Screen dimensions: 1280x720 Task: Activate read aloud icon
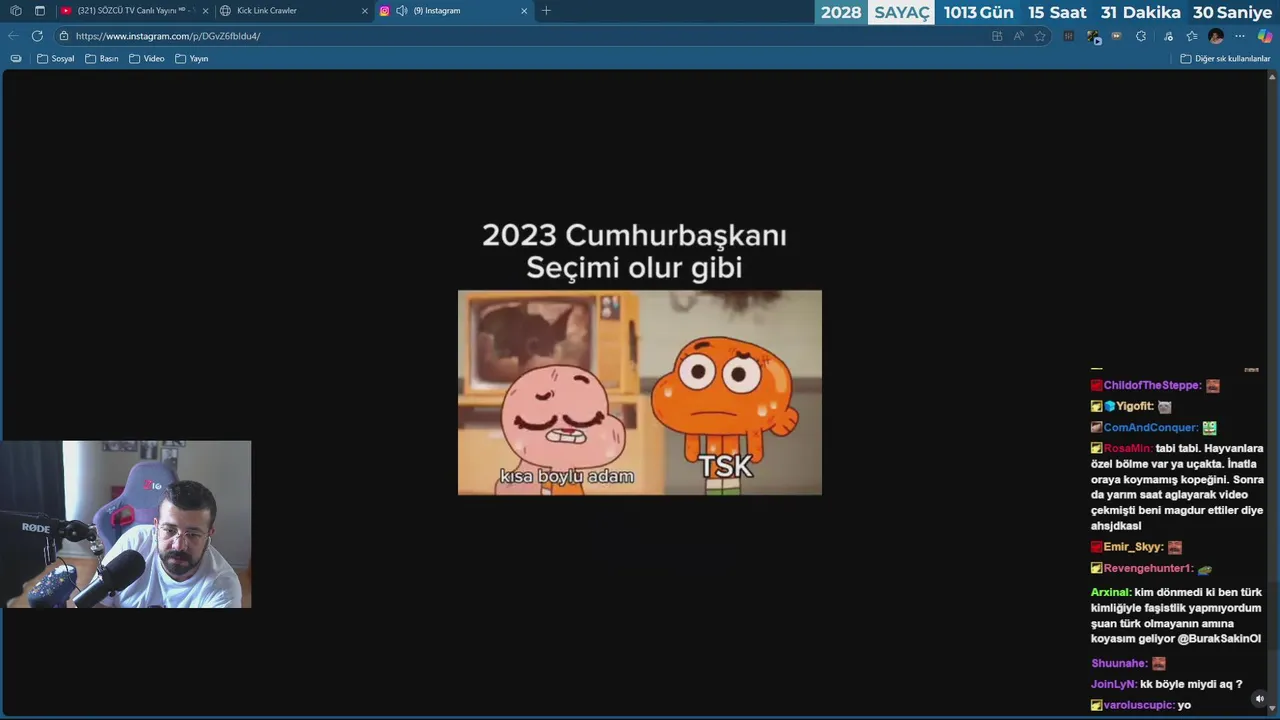click(x=1019, y=36)
